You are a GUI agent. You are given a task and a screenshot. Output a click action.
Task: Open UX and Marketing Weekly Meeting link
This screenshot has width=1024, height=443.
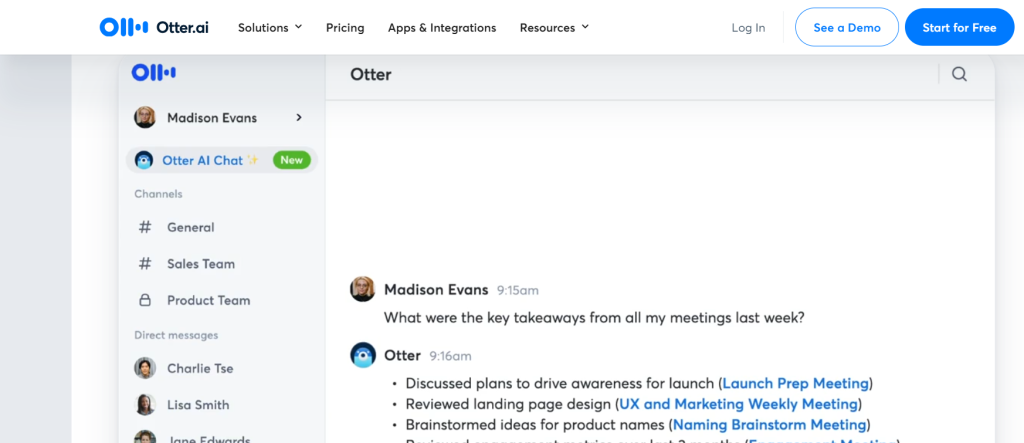(x=738, y=404)
